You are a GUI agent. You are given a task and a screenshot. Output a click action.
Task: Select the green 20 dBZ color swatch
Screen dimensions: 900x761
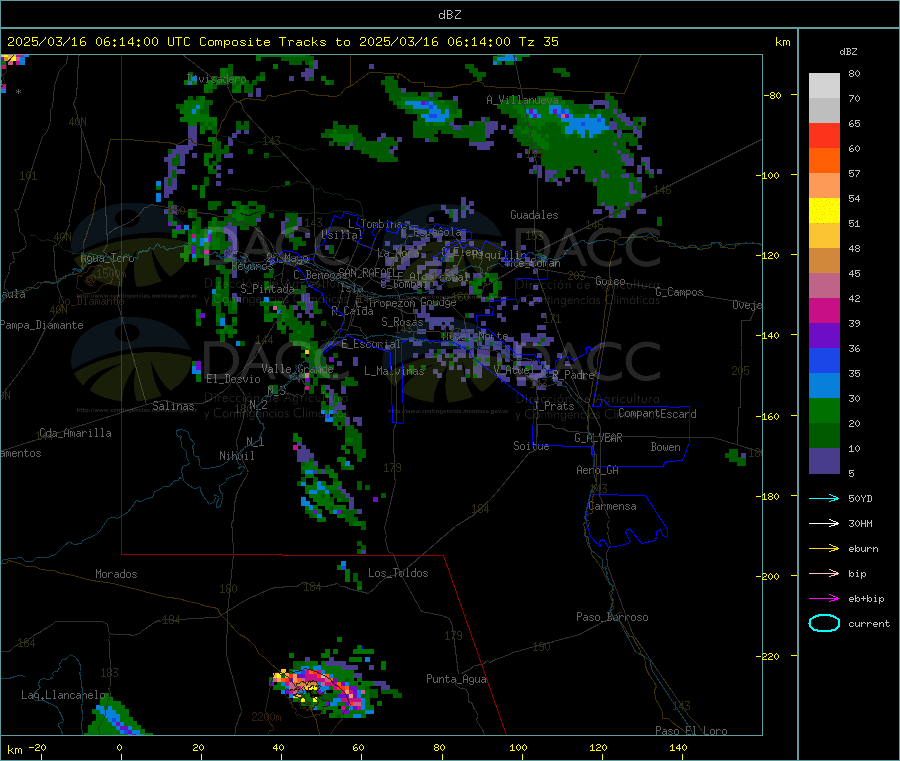(x=824, y=410)
